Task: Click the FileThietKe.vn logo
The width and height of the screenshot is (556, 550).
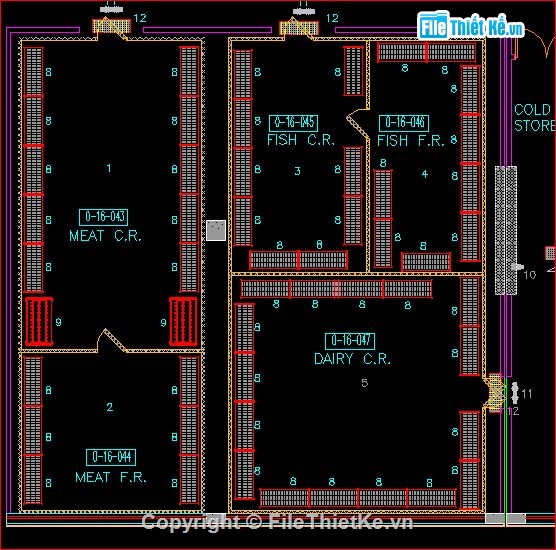Action: (x=470, y=25)
